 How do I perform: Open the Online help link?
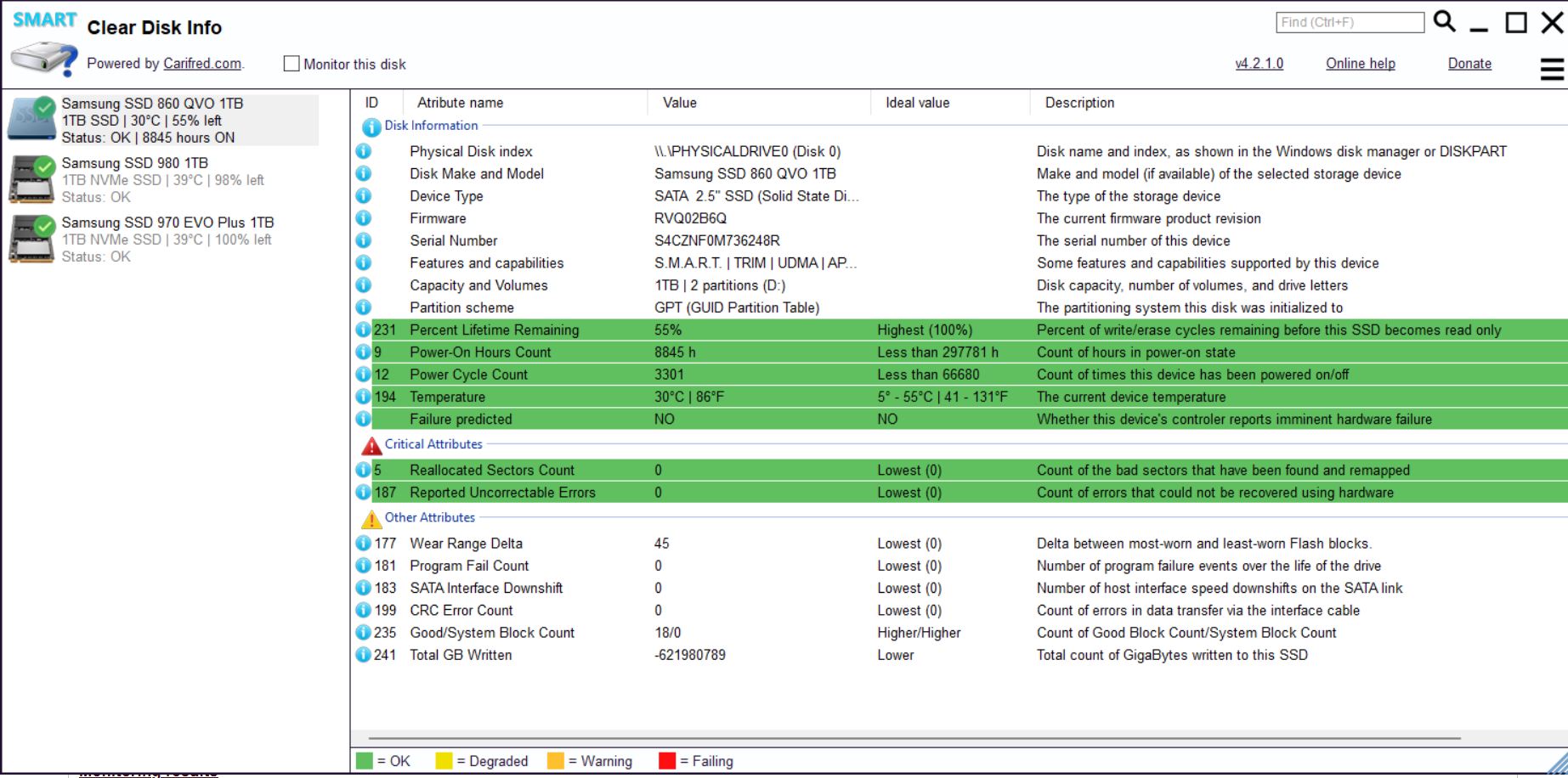[x=1360, y=64]
